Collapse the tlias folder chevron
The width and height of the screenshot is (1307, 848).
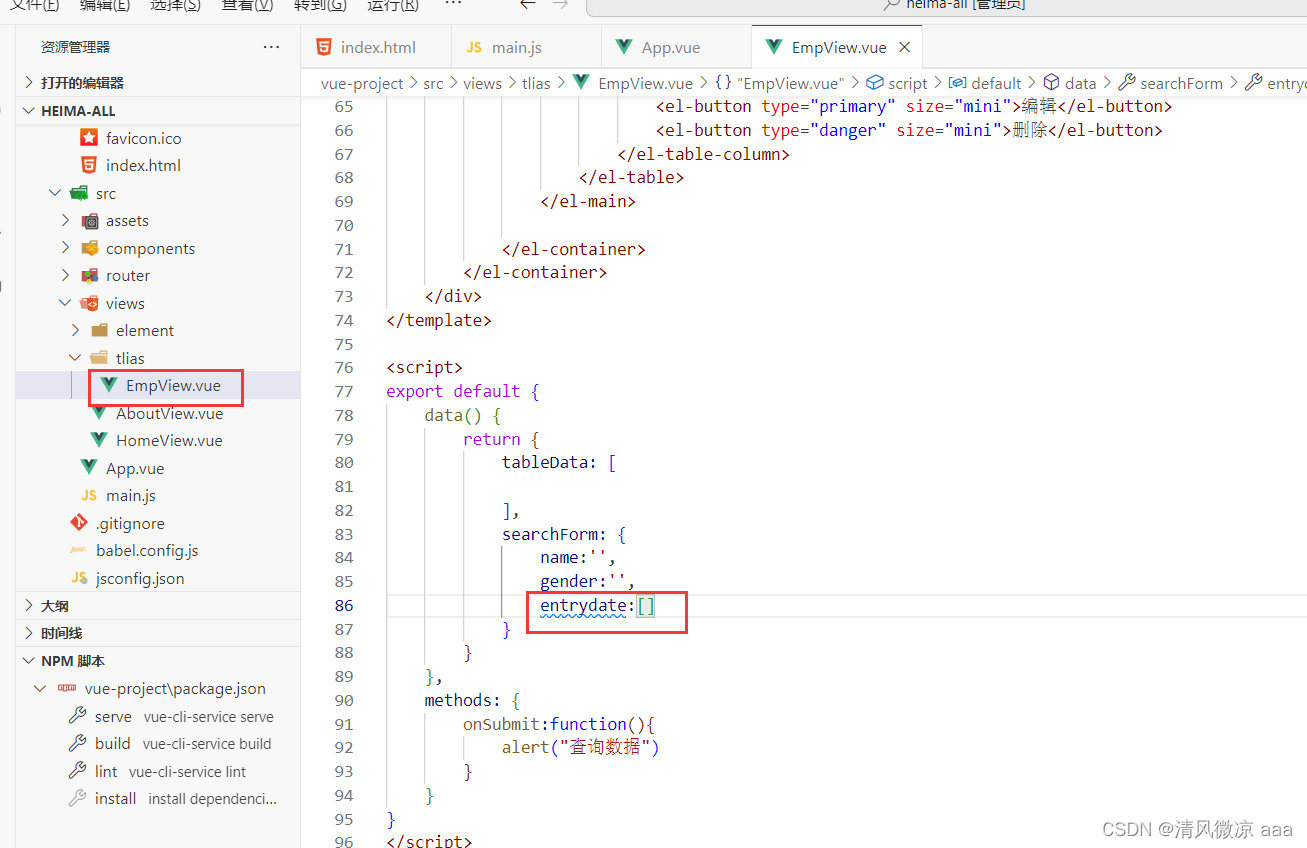pyautogui.click(x=76, y=358)
